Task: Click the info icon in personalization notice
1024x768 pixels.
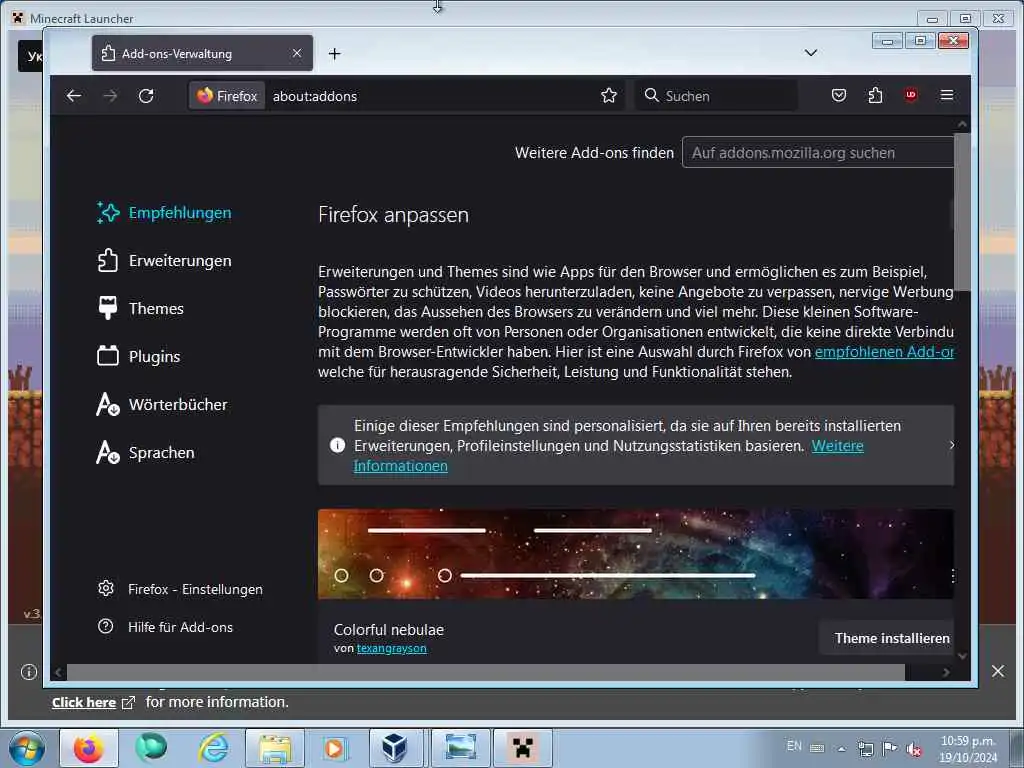Action: point(338,445)
